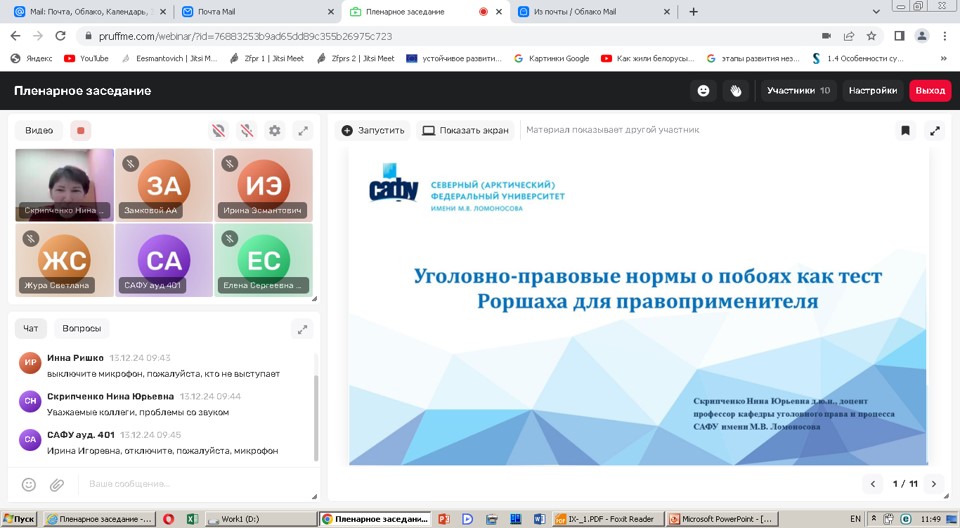Click the Участники button
This screenshot has height=528, width=960.
(x=798, y=90)
